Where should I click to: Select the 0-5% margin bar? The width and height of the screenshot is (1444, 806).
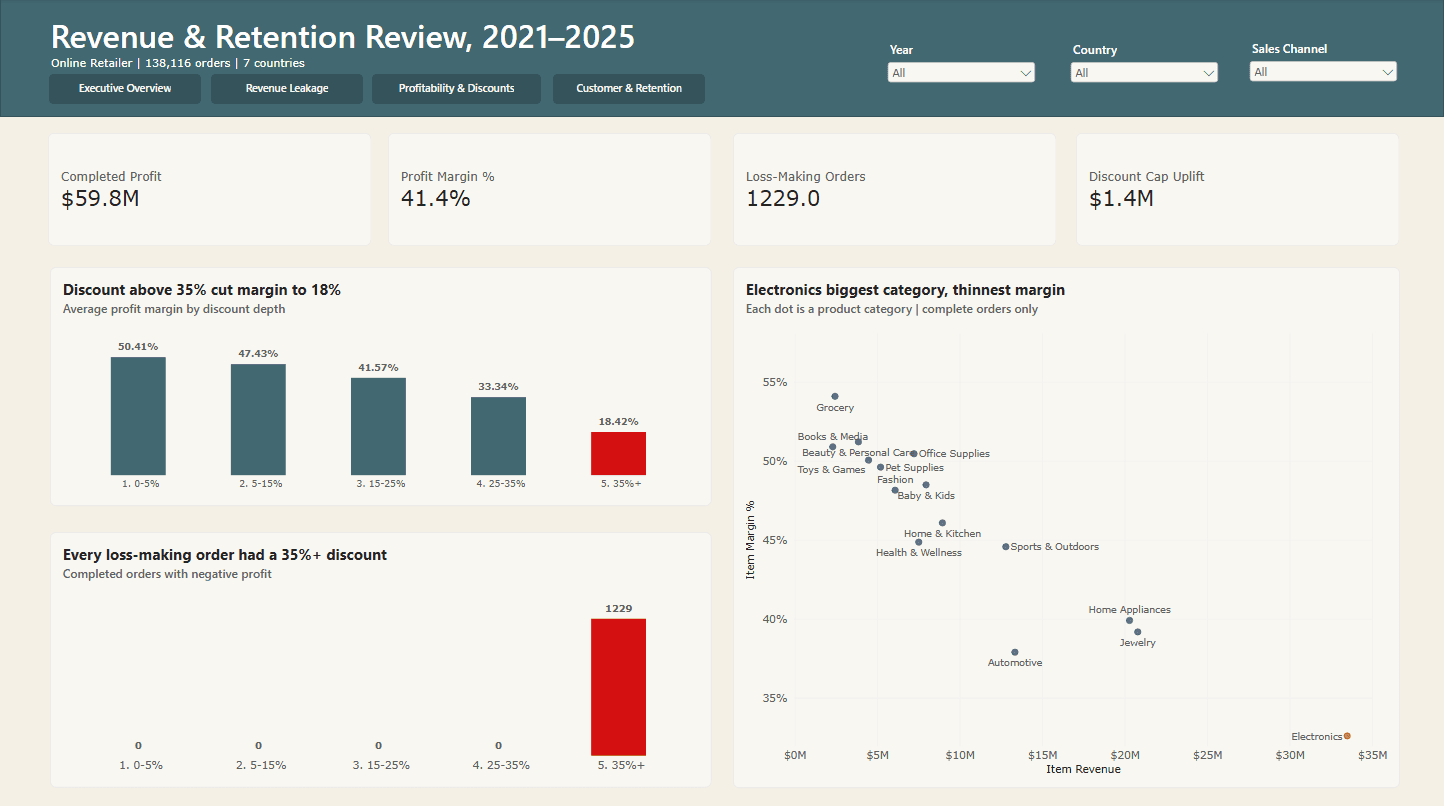138,416
